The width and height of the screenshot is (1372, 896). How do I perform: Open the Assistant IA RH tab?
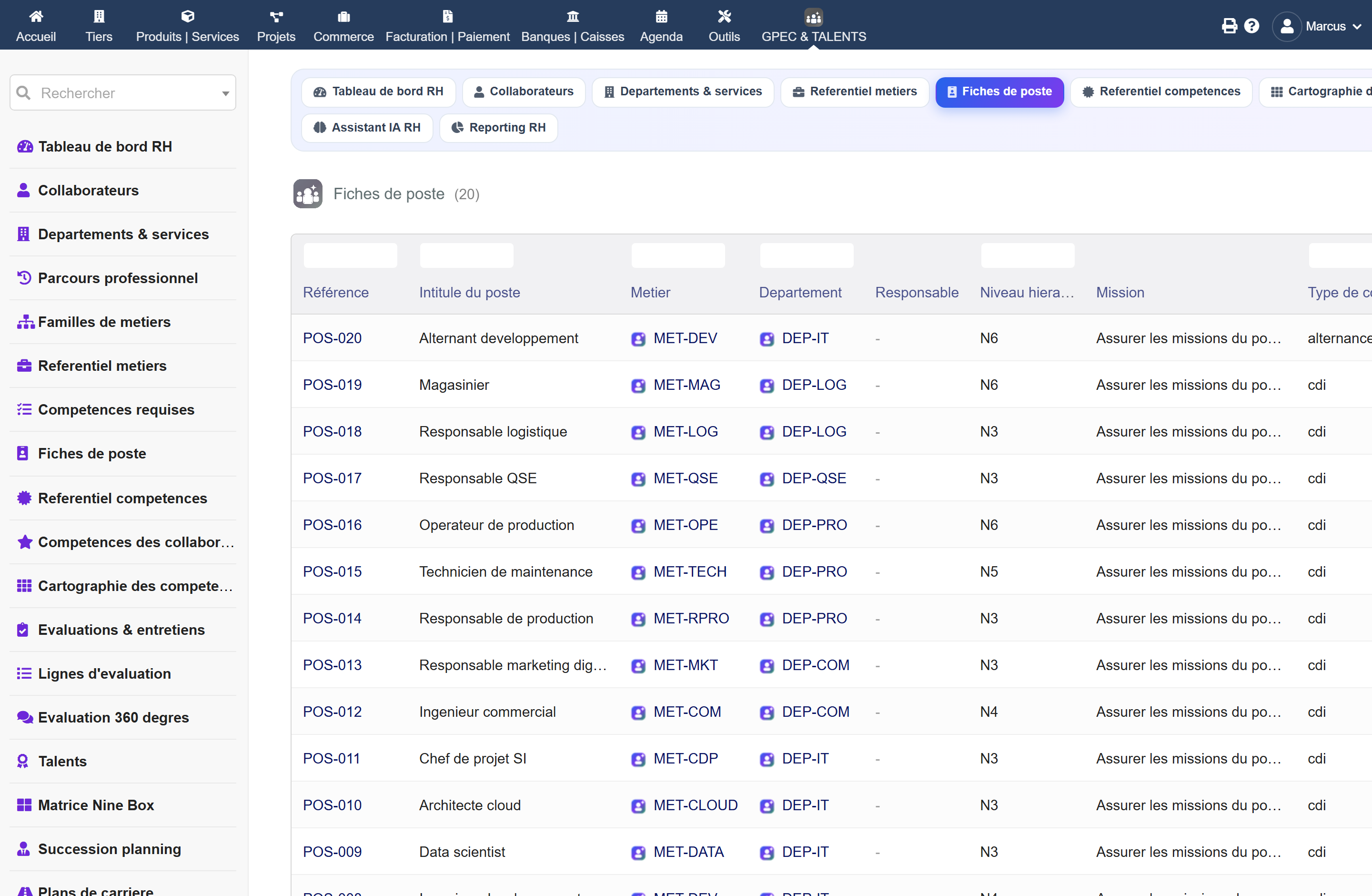367,127
